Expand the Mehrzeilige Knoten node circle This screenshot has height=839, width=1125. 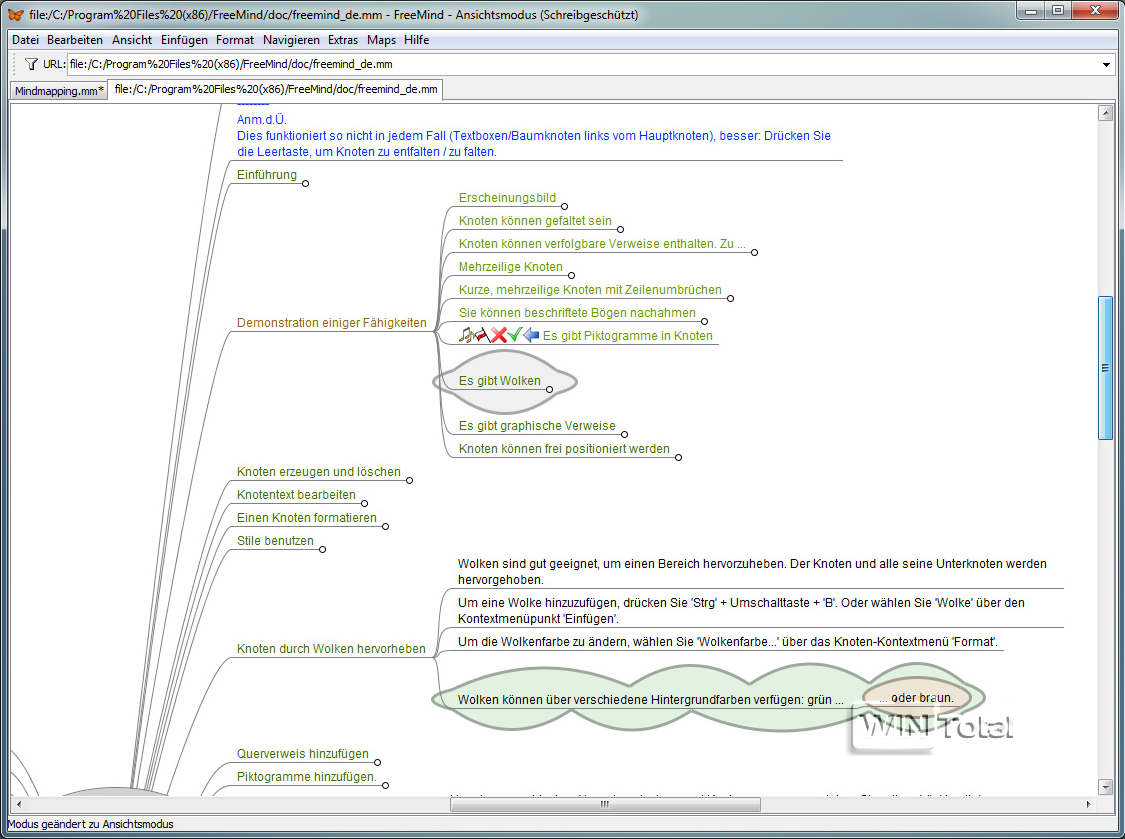click(572, 276)
